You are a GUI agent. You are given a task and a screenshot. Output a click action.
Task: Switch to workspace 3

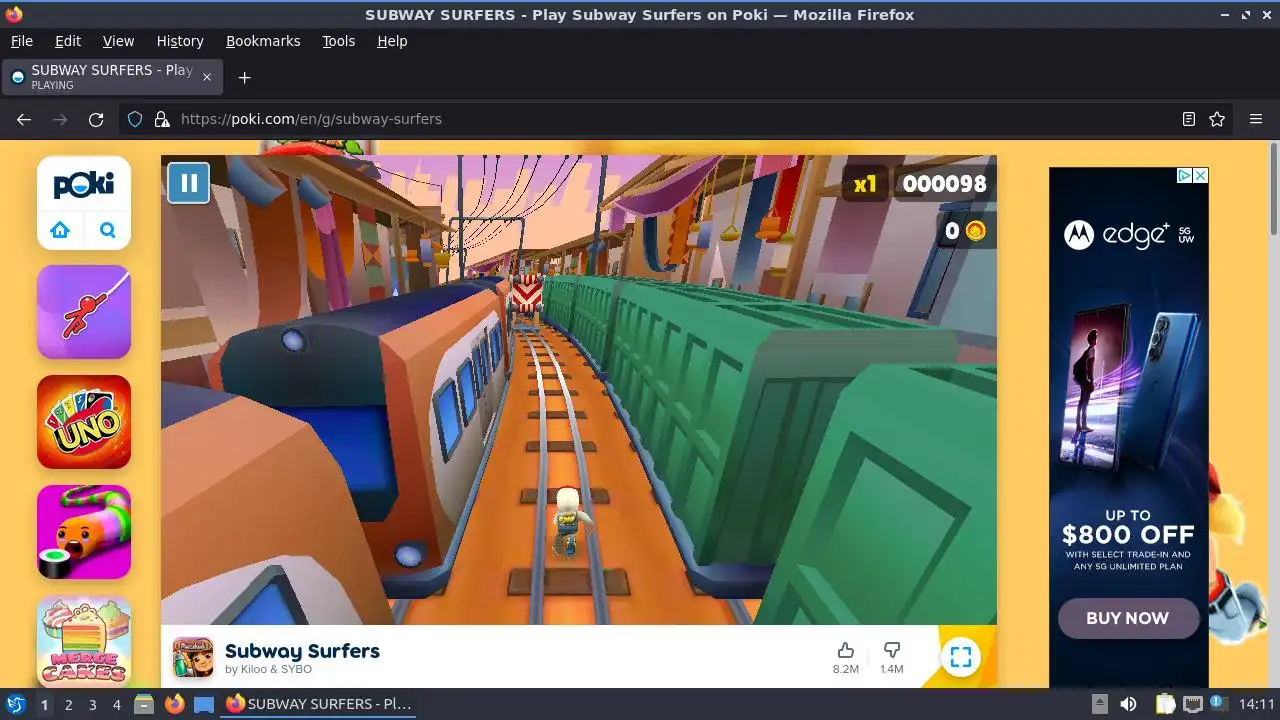click(92, 704)
